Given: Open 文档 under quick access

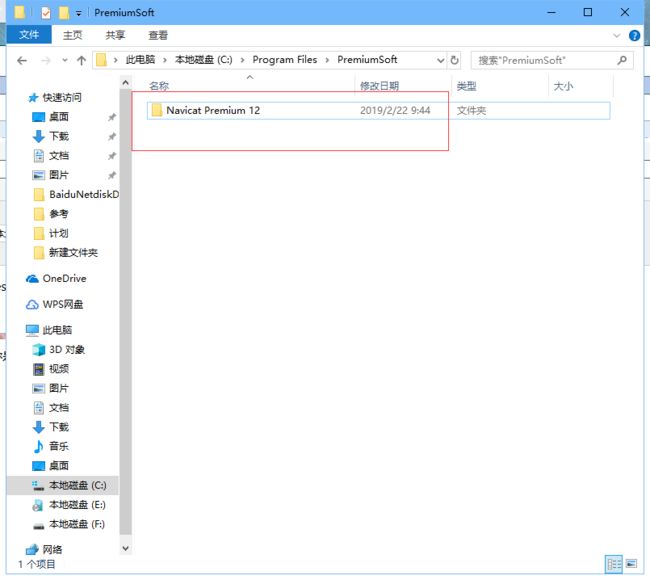Looking at the screenshot, I should click(x=59, y=156).
